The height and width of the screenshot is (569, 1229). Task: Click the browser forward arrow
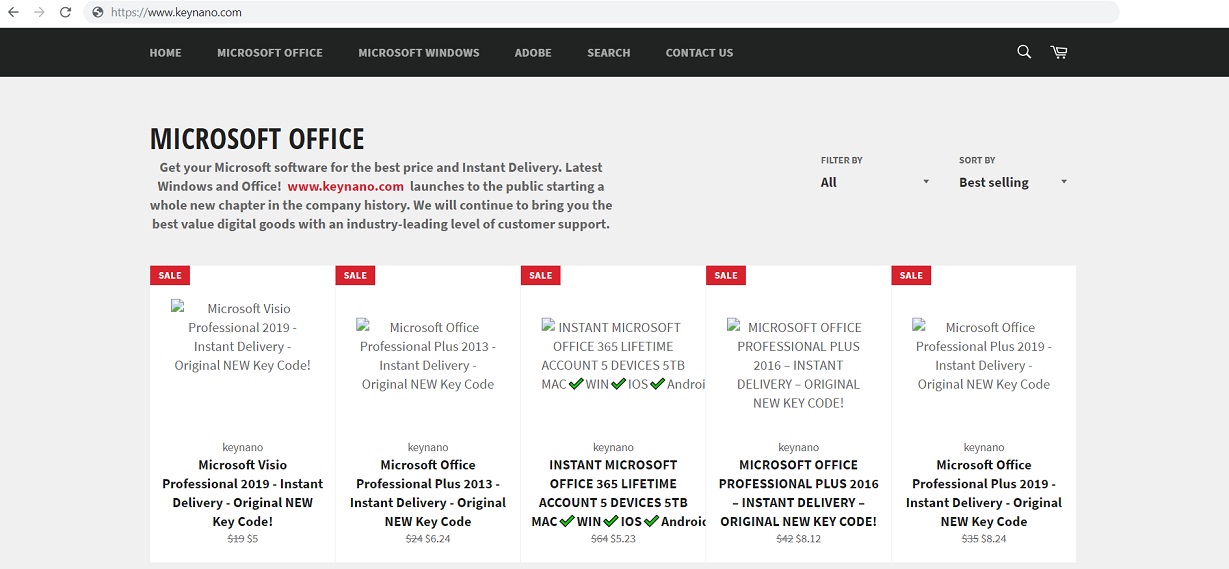click(x=39, y=12)
